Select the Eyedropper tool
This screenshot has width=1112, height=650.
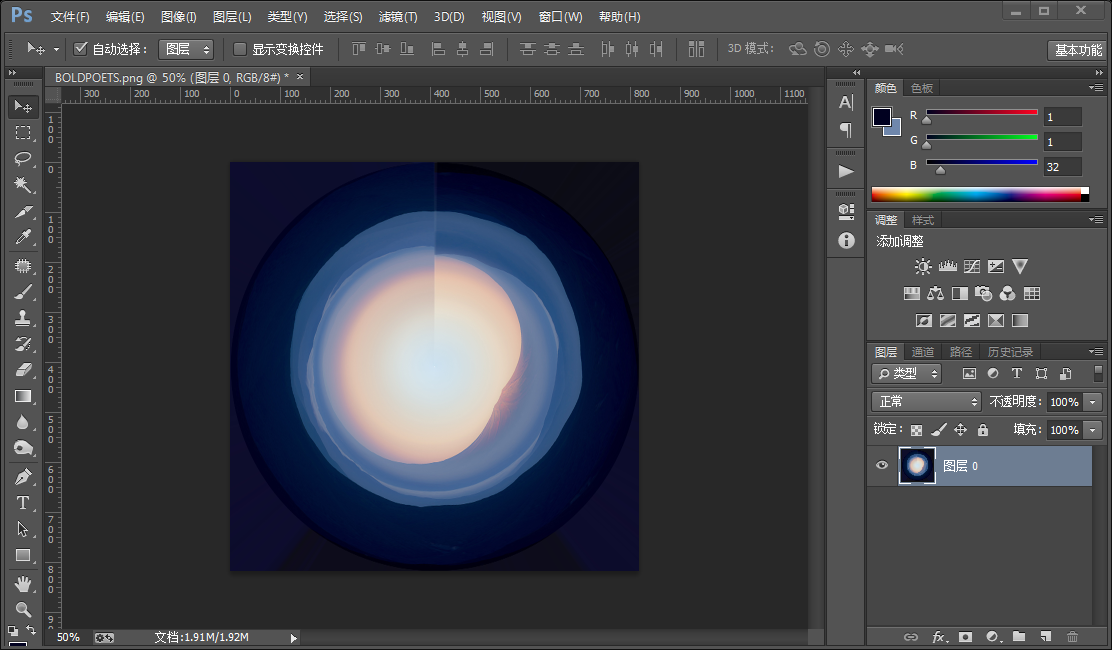pyautogui.click(x=23, y=237)
